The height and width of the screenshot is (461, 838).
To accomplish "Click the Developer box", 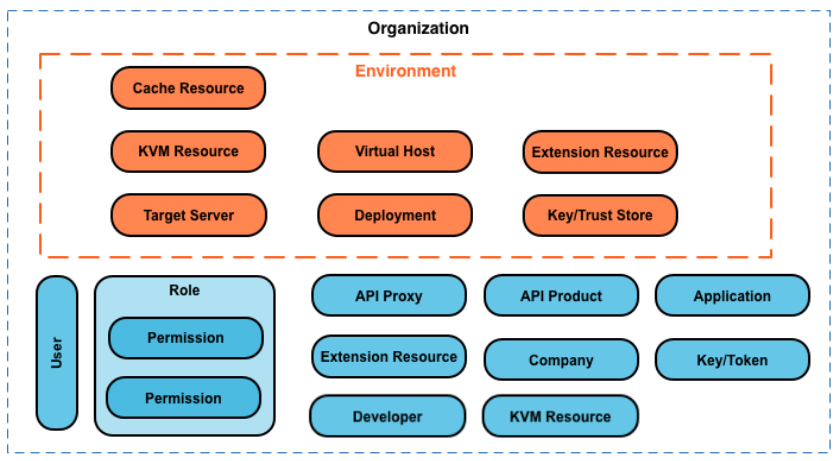I will click(x=387, y=416).
